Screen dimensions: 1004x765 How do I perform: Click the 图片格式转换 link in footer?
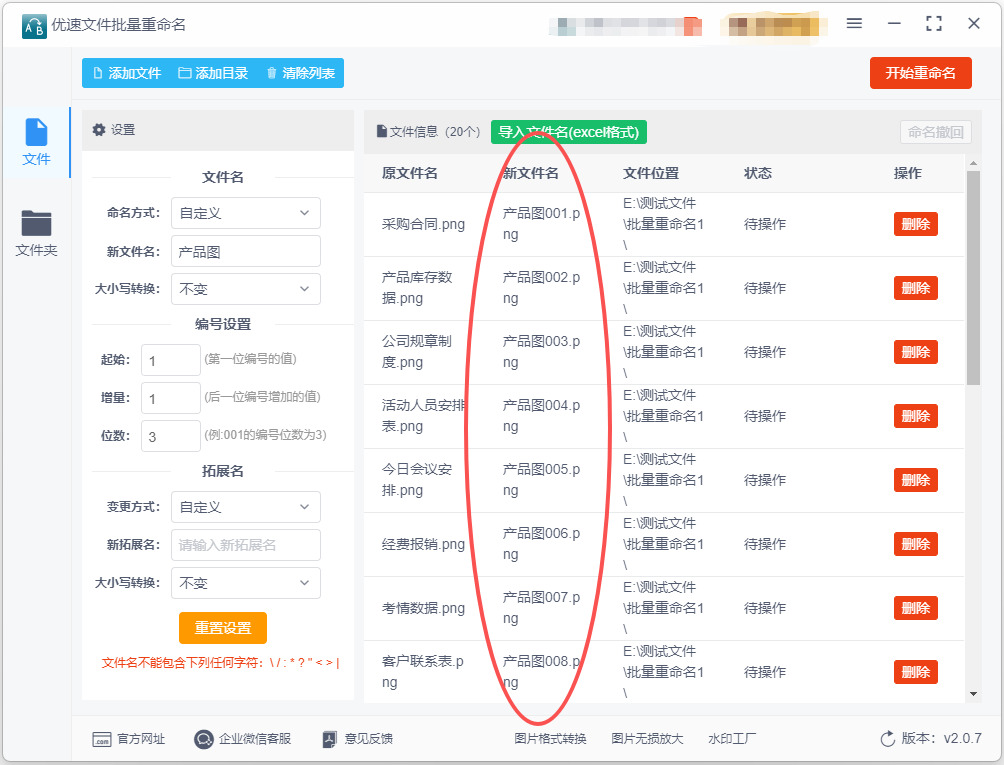550,739
